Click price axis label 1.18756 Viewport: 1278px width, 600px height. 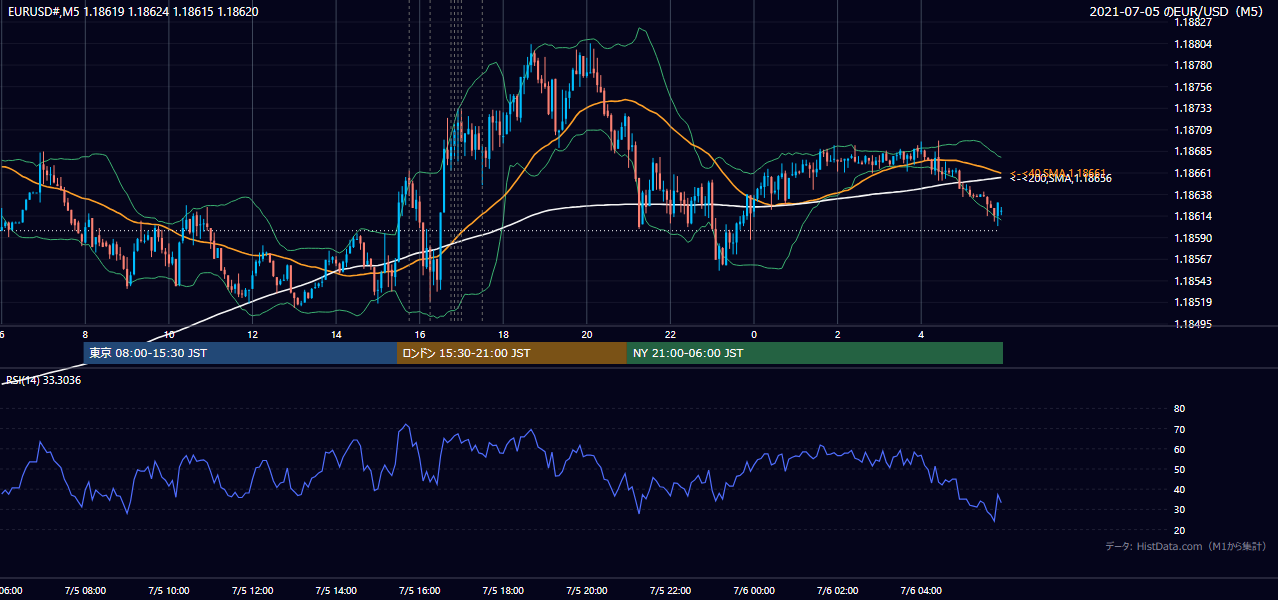pyautogui.click(x=1193, y=87)
